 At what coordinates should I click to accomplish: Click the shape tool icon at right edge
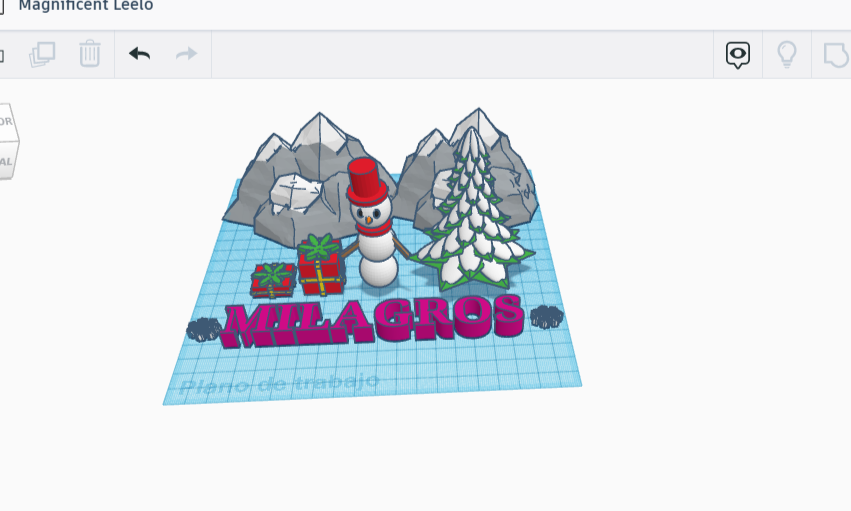click(836, 55)
